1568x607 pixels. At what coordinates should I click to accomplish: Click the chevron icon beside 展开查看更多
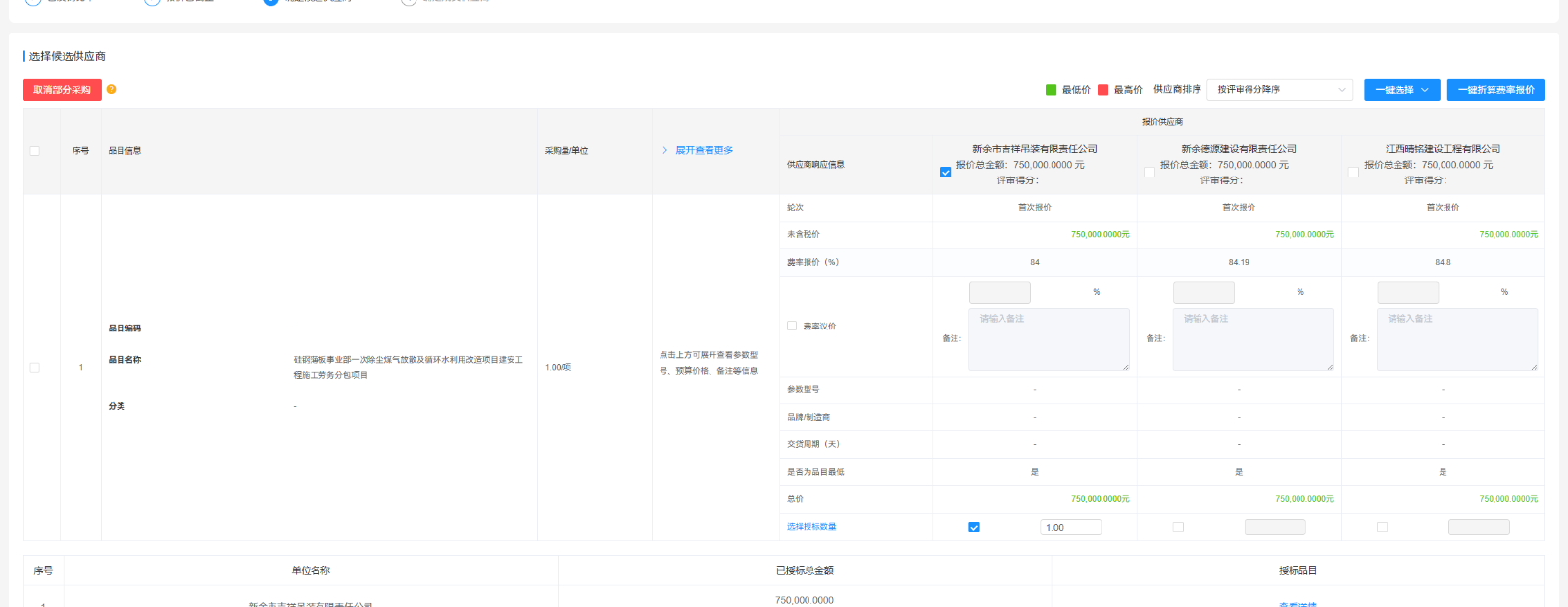click(x=665, y=150)
